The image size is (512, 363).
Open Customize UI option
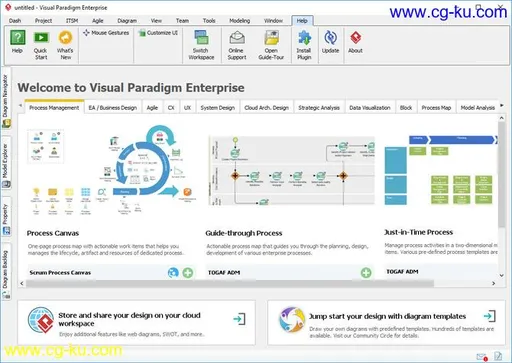coord(158,33)
